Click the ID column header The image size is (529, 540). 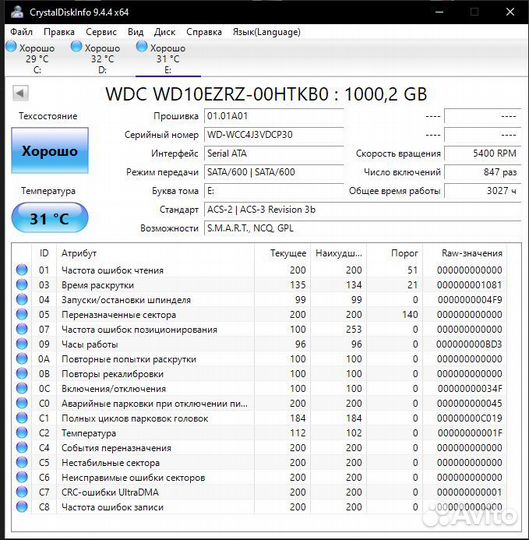44,253
